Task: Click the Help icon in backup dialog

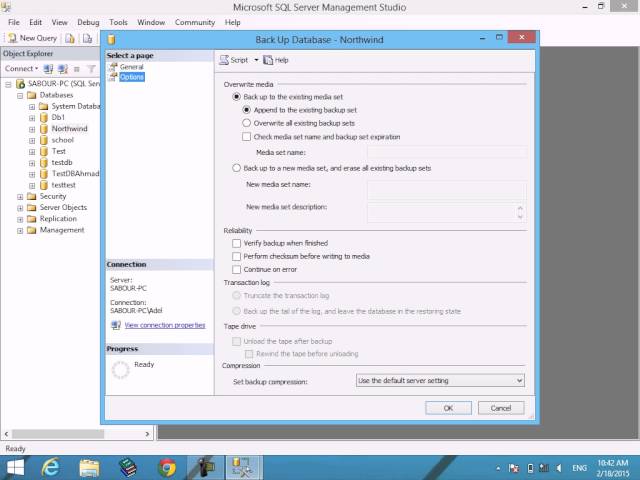Action: [x=268, y=60]
